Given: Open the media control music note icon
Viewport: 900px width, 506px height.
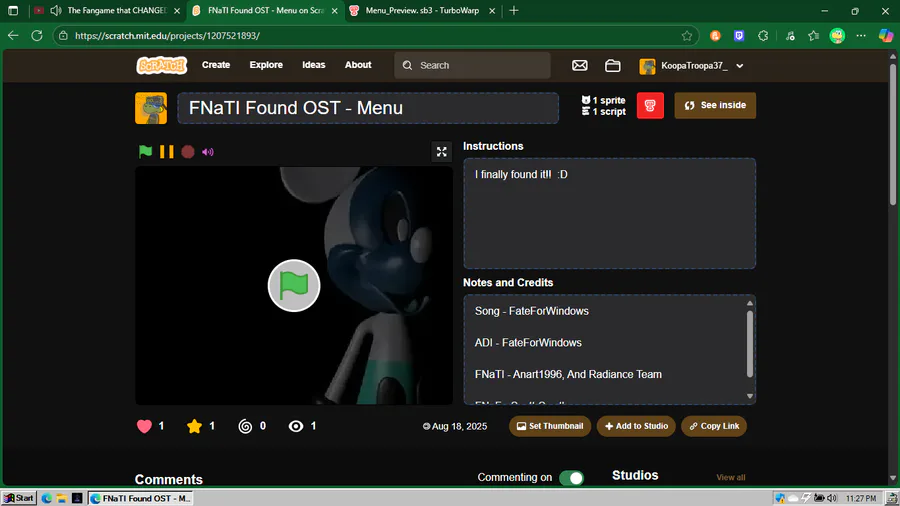Looking at the screenshot, I should pyautogui.click(x=790, y=36).
